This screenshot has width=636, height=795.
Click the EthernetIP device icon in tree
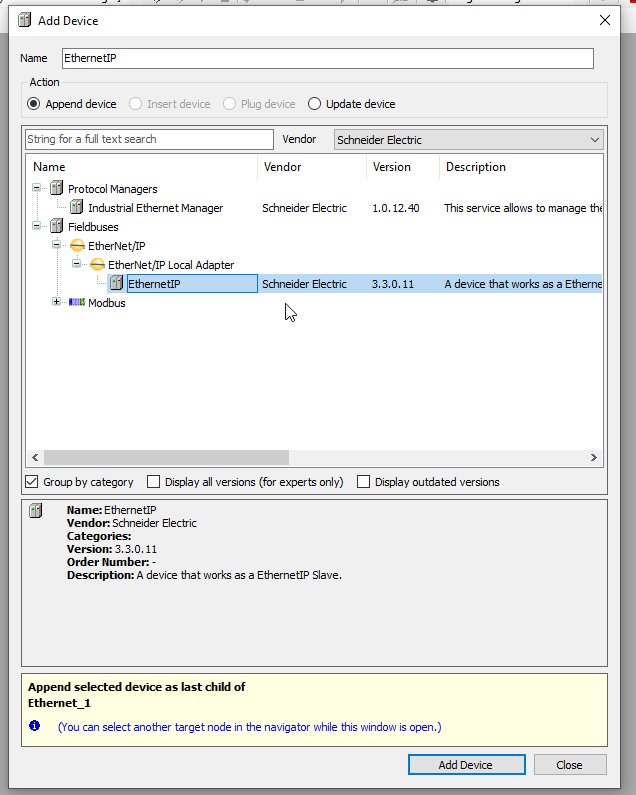(117, 283)
